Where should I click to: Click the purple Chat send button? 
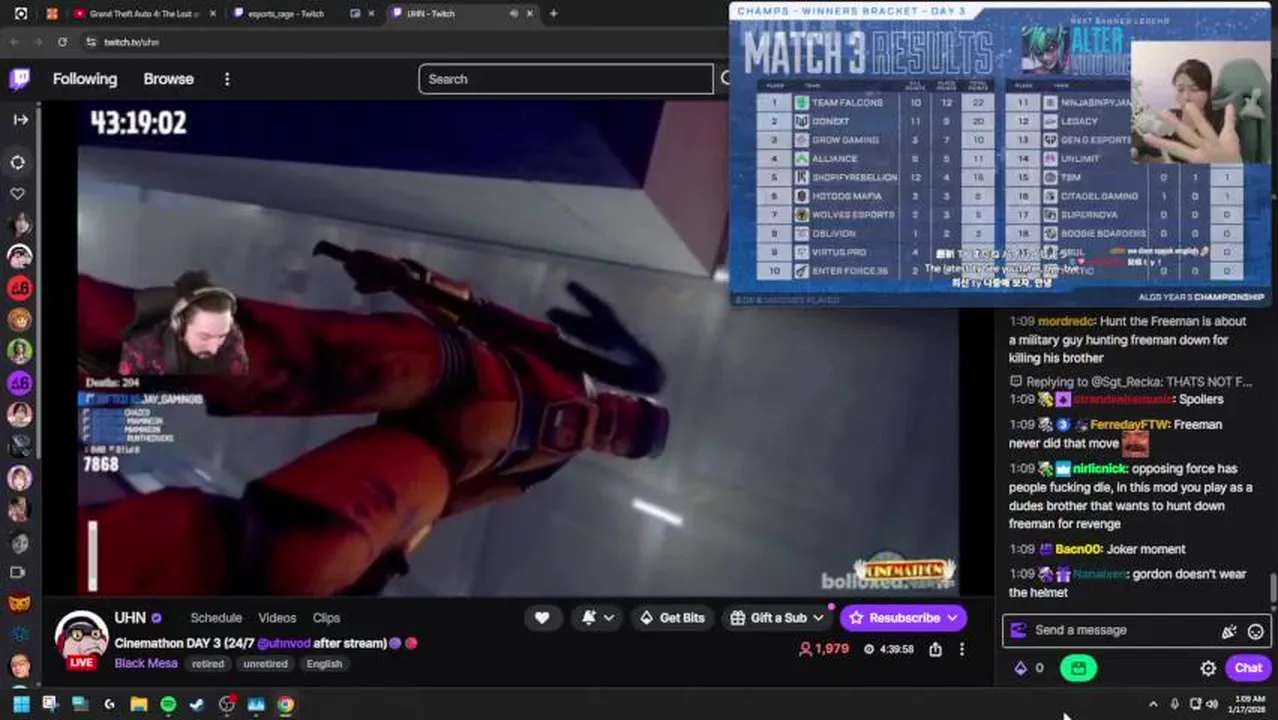point(1248,668)
